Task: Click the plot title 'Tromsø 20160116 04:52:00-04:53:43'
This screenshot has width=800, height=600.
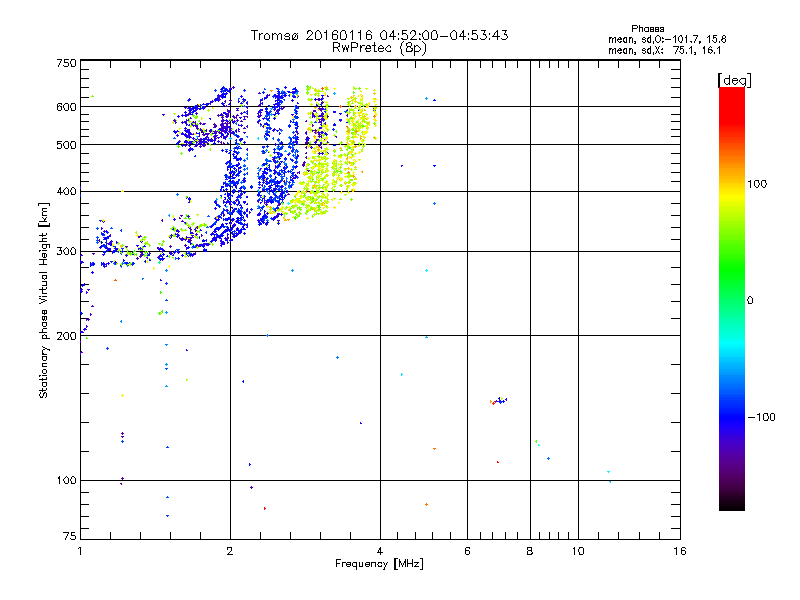Action: pos(379,35)
